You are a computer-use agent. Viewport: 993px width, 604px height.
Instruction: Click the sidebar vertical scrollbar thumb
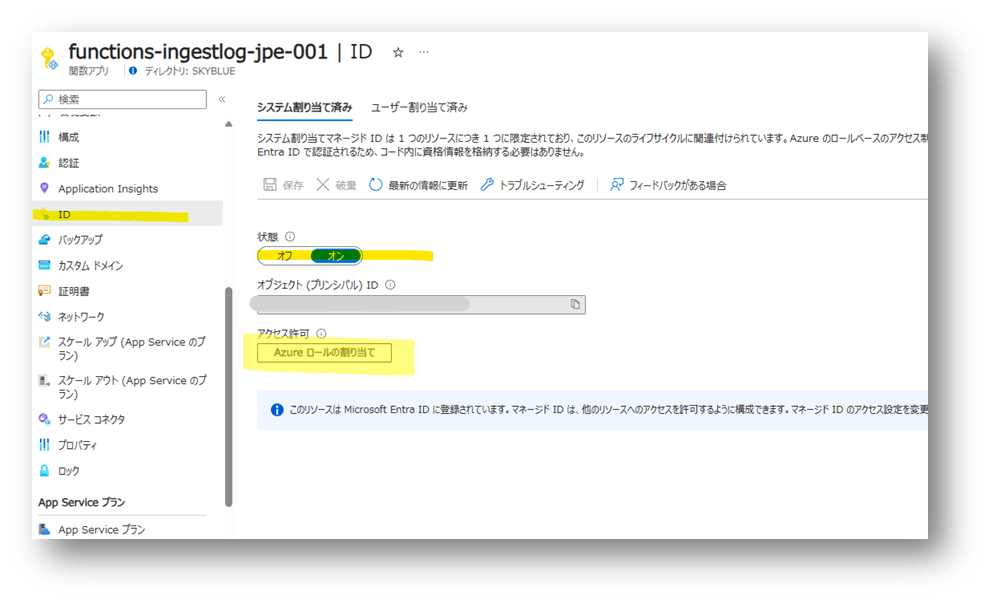229,397
